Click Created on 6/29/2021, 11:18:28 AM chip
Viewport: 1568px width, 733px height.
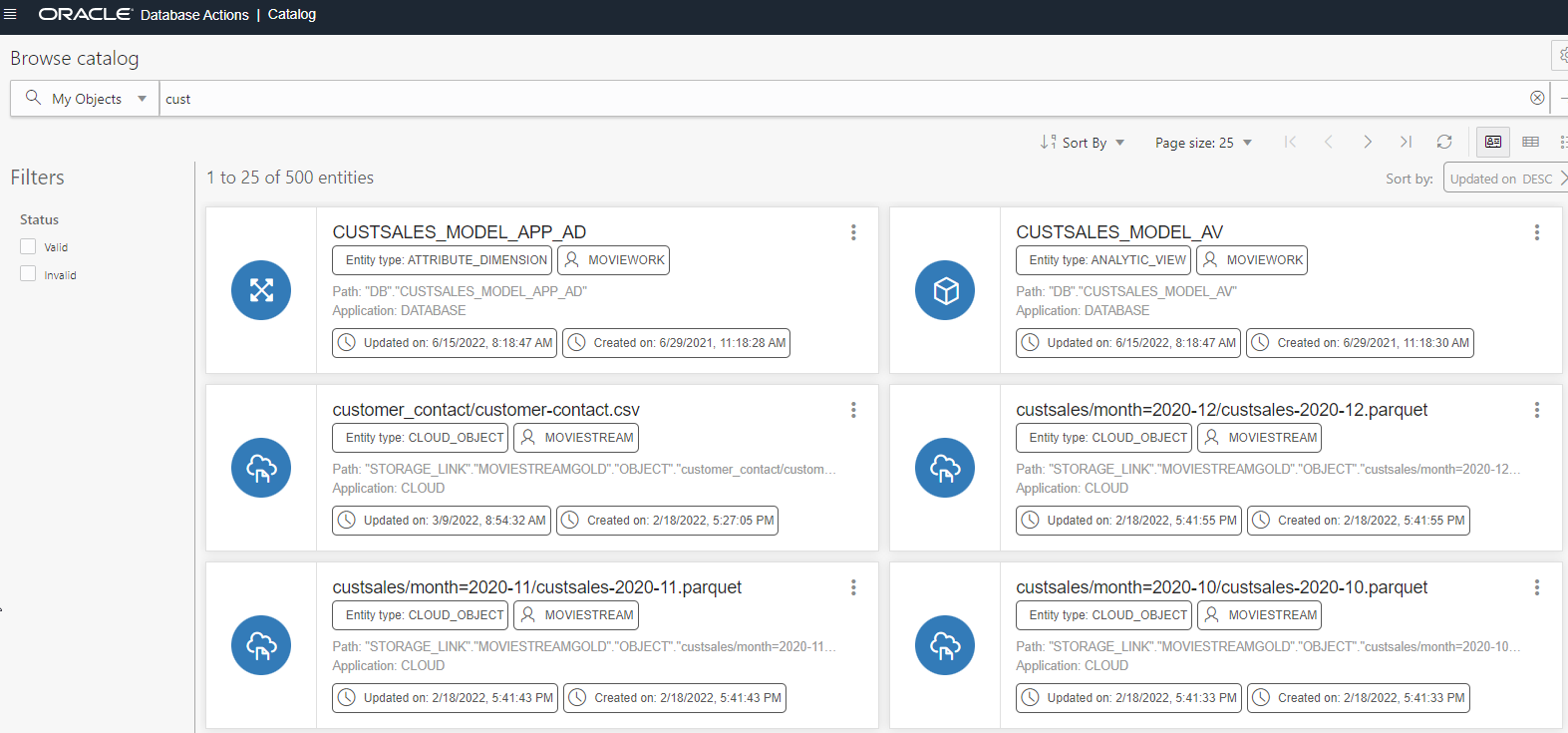(677, 343)
